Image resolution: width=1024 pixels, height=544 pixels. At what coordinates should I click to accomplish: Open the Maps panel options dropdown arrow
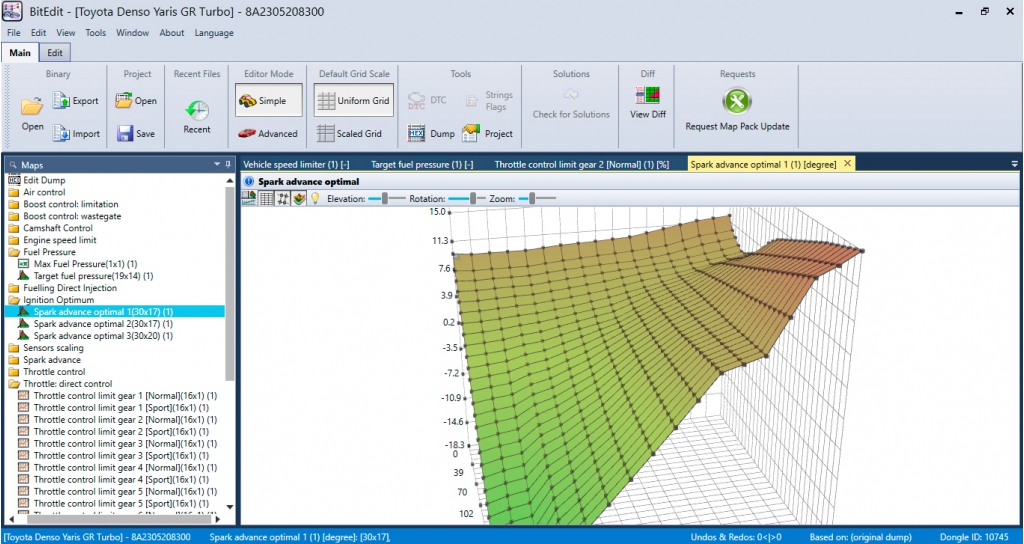(x=217, y=165)
